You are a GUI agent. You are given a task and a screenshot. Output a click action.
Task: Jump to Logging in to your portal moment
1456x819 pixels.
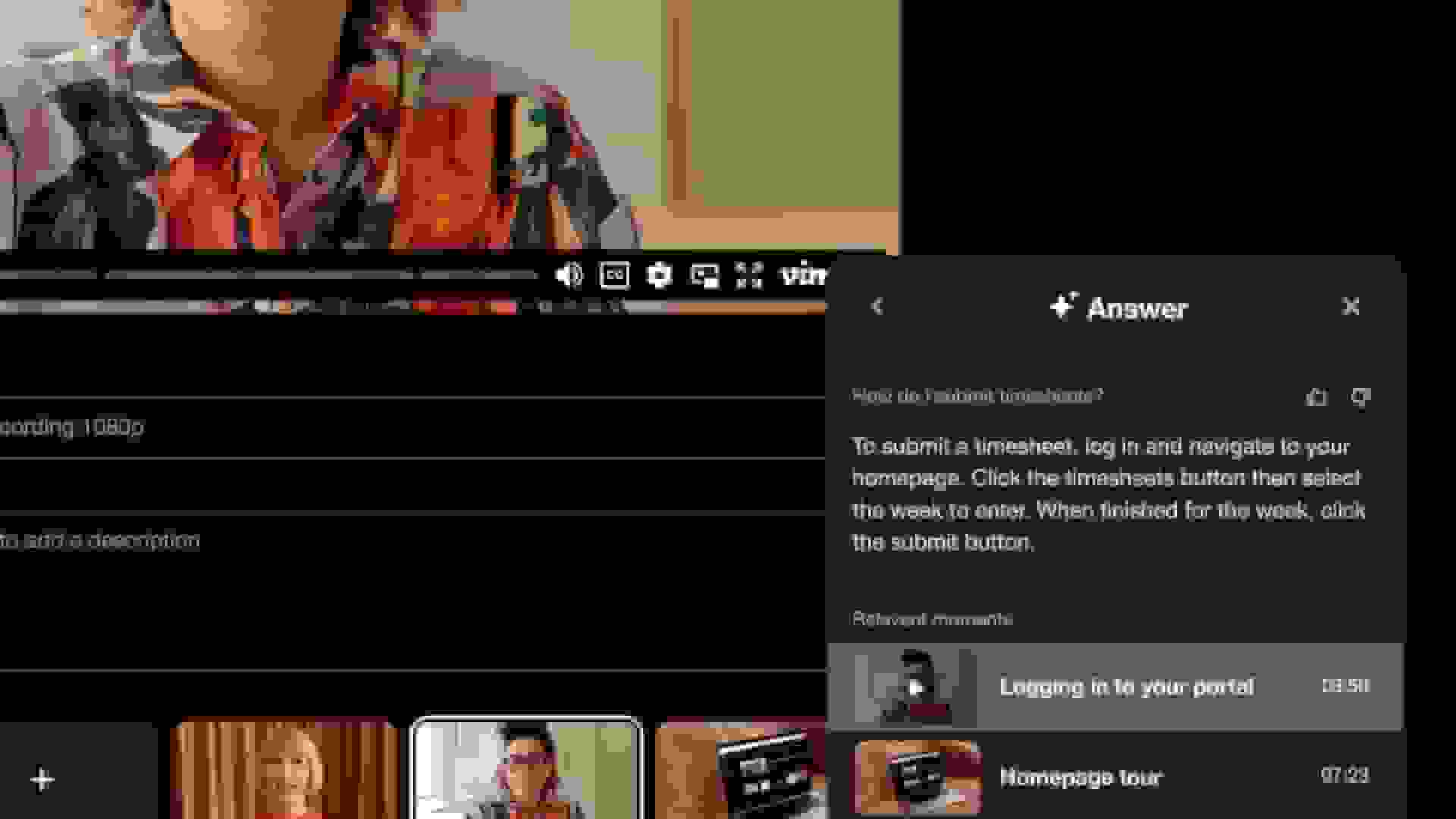1125,686
